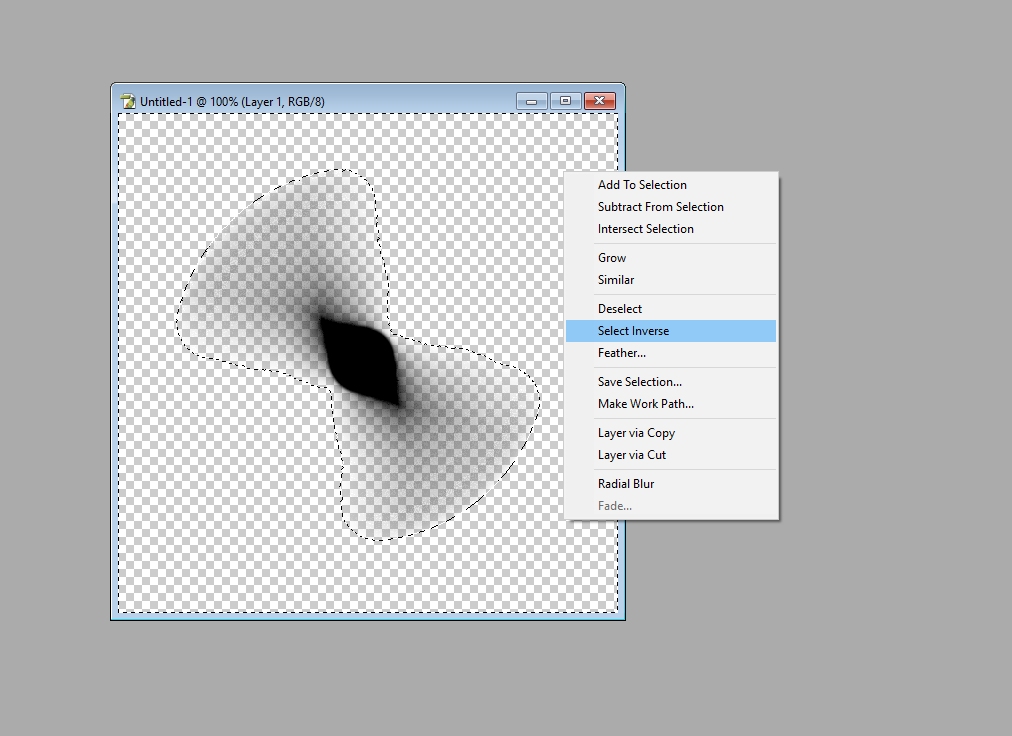Viewport: 1012px width, 736px height.
Task: Open the Feather... dialog option
Action: [671, 353]
